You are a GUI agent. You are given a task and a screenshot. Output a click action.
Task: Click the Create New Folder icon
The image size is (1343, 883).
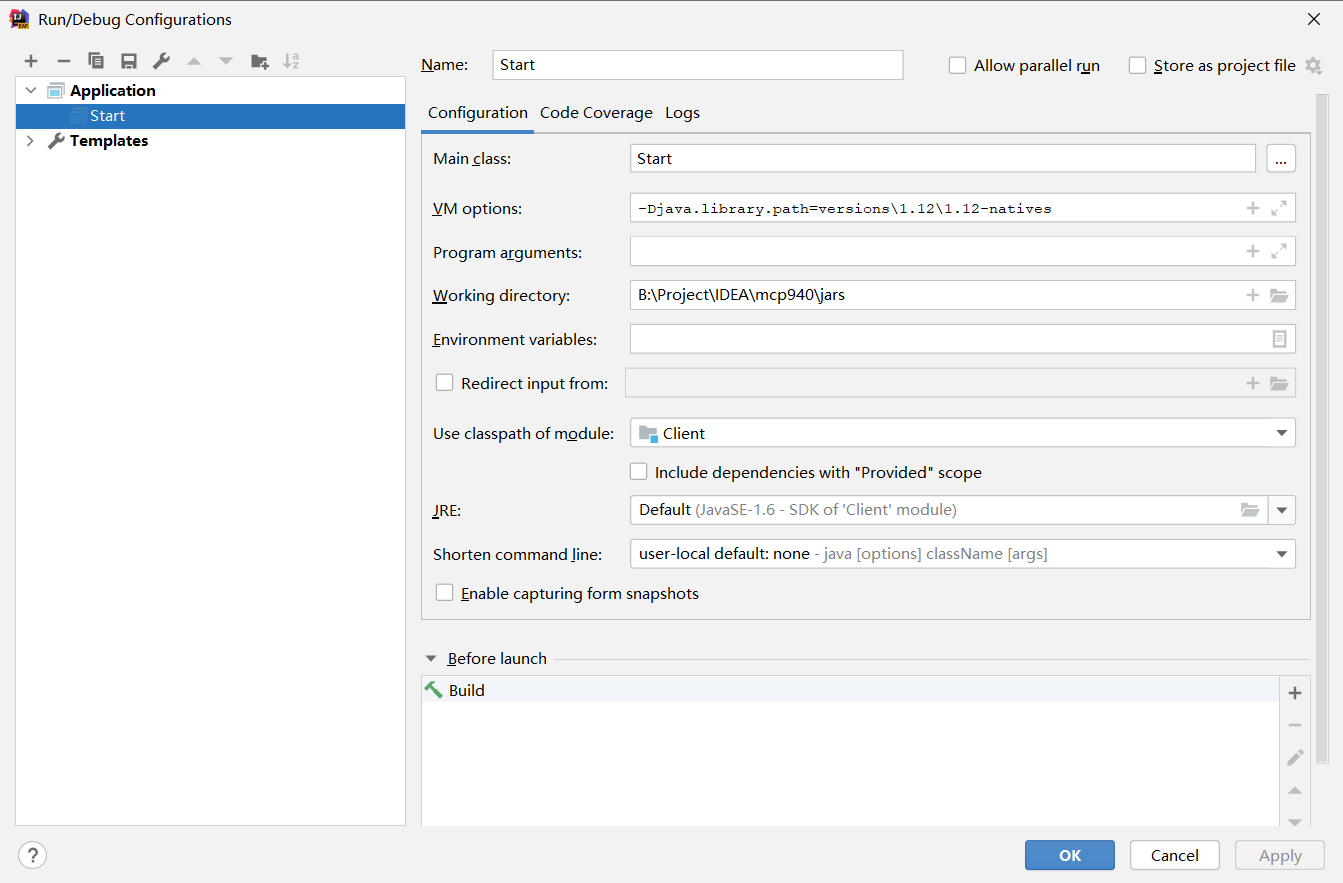tap(259, 62)
